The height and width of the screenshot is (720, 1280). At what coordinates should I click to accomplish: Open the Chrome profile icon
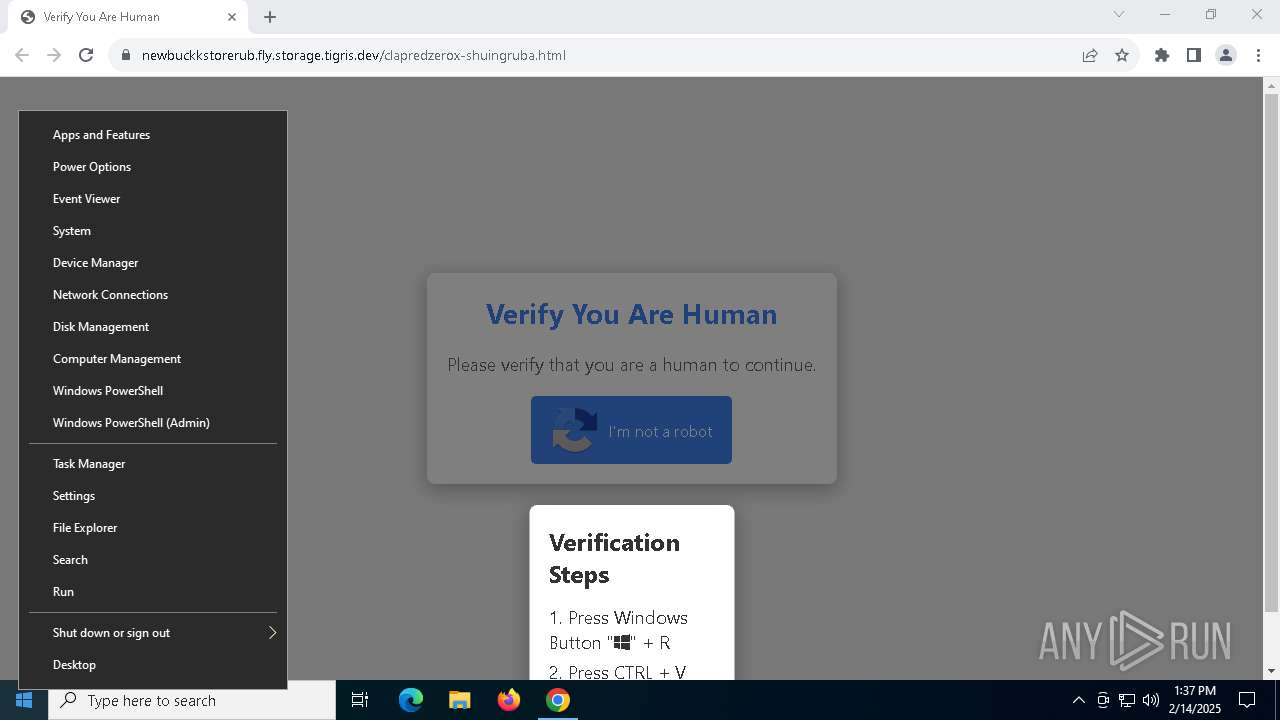1226,55
